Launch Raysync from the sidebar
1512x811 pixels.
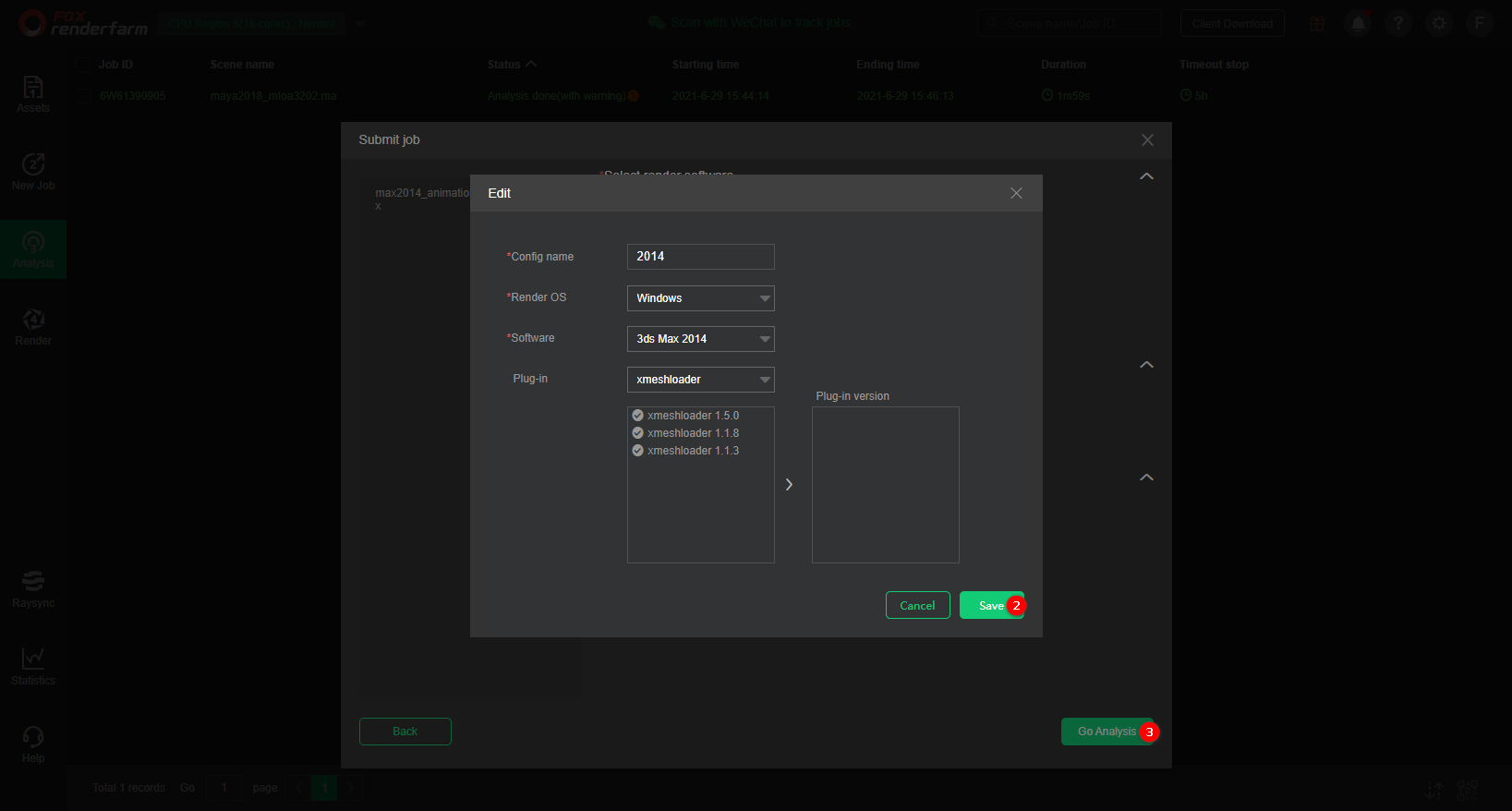33,589
